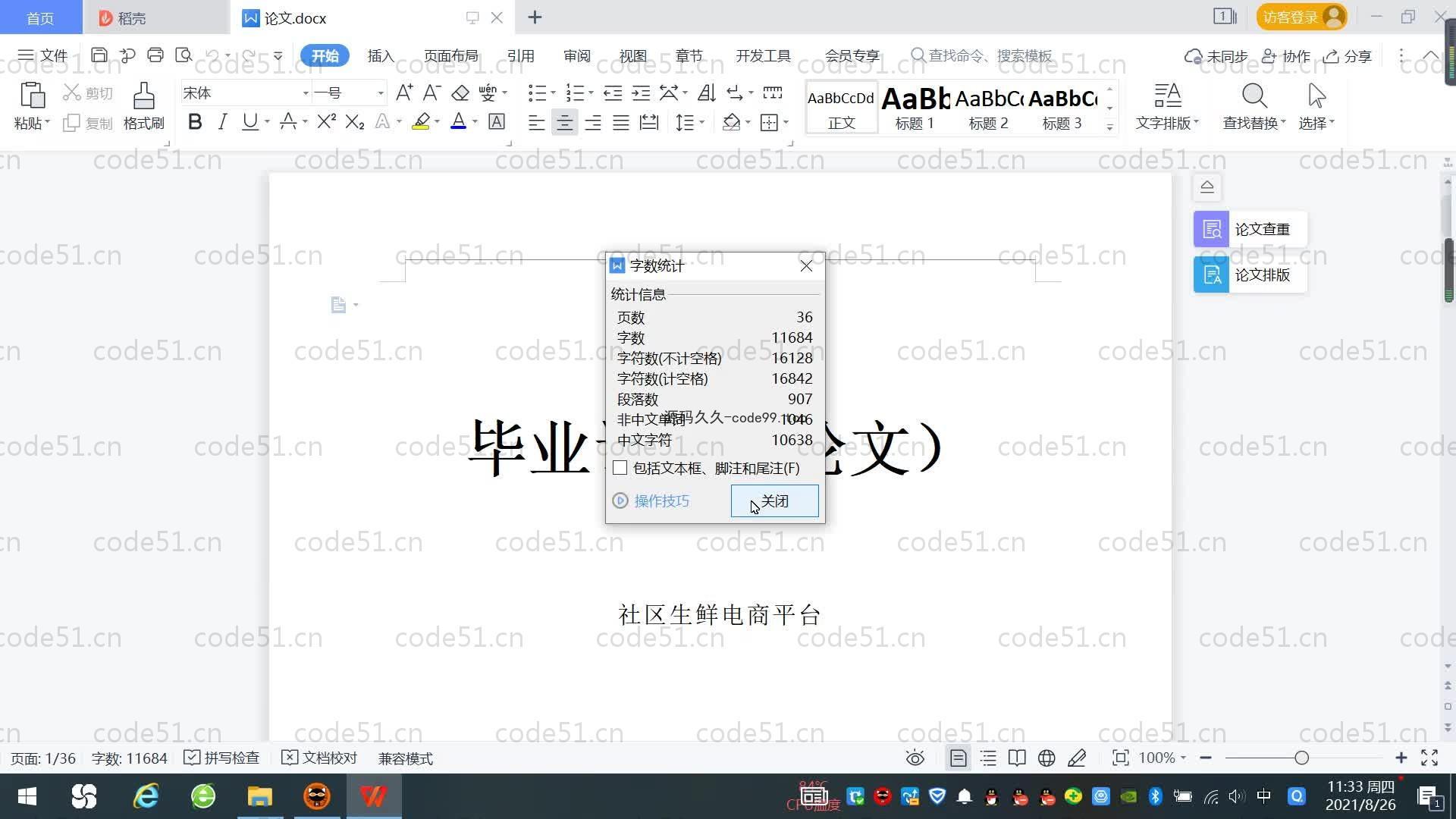This screenshot has width=1456, height=819.
Task: Click the search command input box
Action: 982,56
